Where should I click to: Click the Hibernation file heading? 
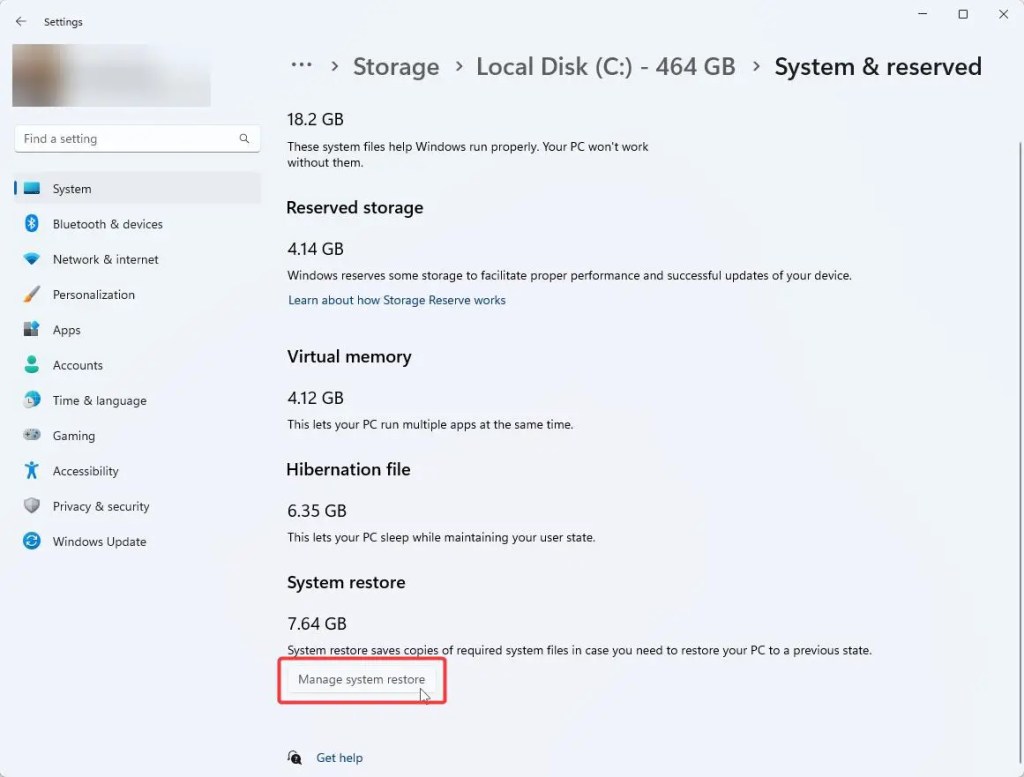(x=349, y=469)
